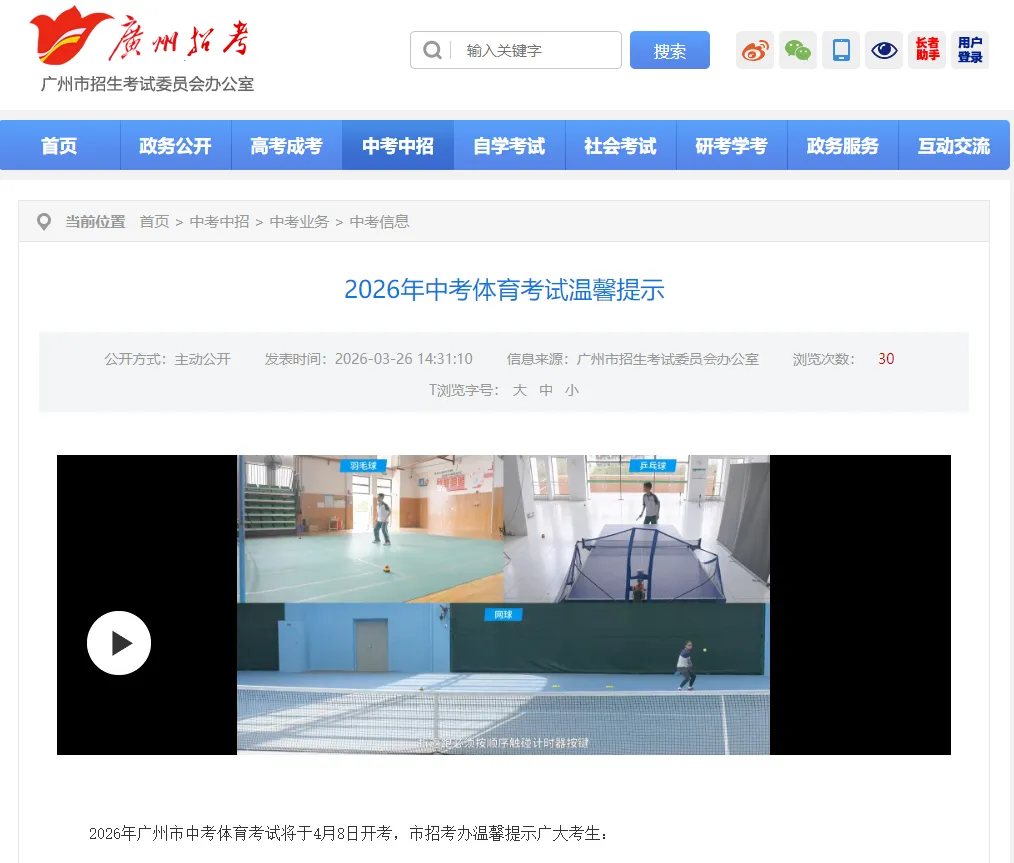
Task: Follow the 中考业务 breadcrumb link
Action: pos(298,221)
